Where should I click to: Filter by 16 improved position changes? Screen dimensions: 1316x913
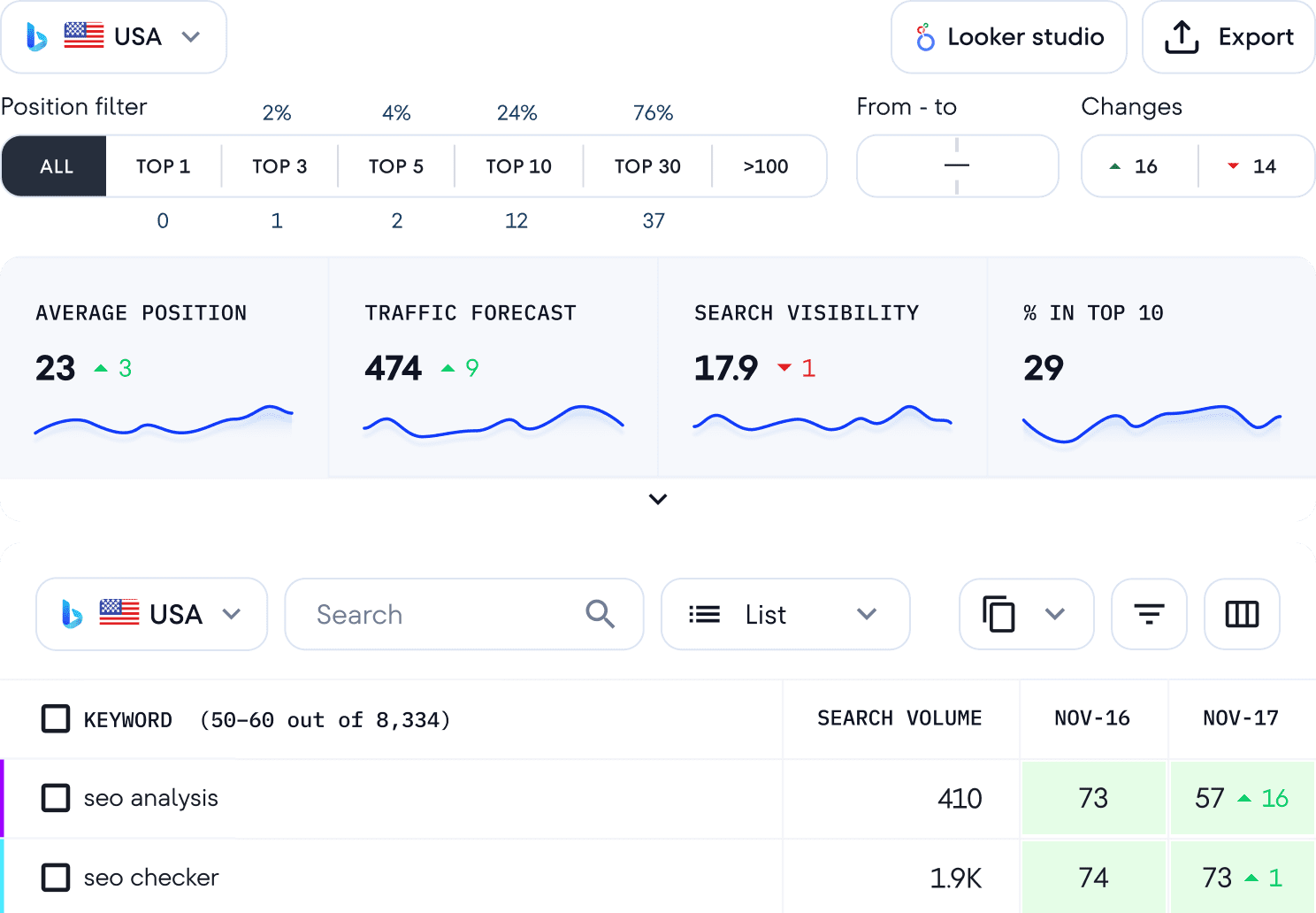click(x=1139, y=166)
